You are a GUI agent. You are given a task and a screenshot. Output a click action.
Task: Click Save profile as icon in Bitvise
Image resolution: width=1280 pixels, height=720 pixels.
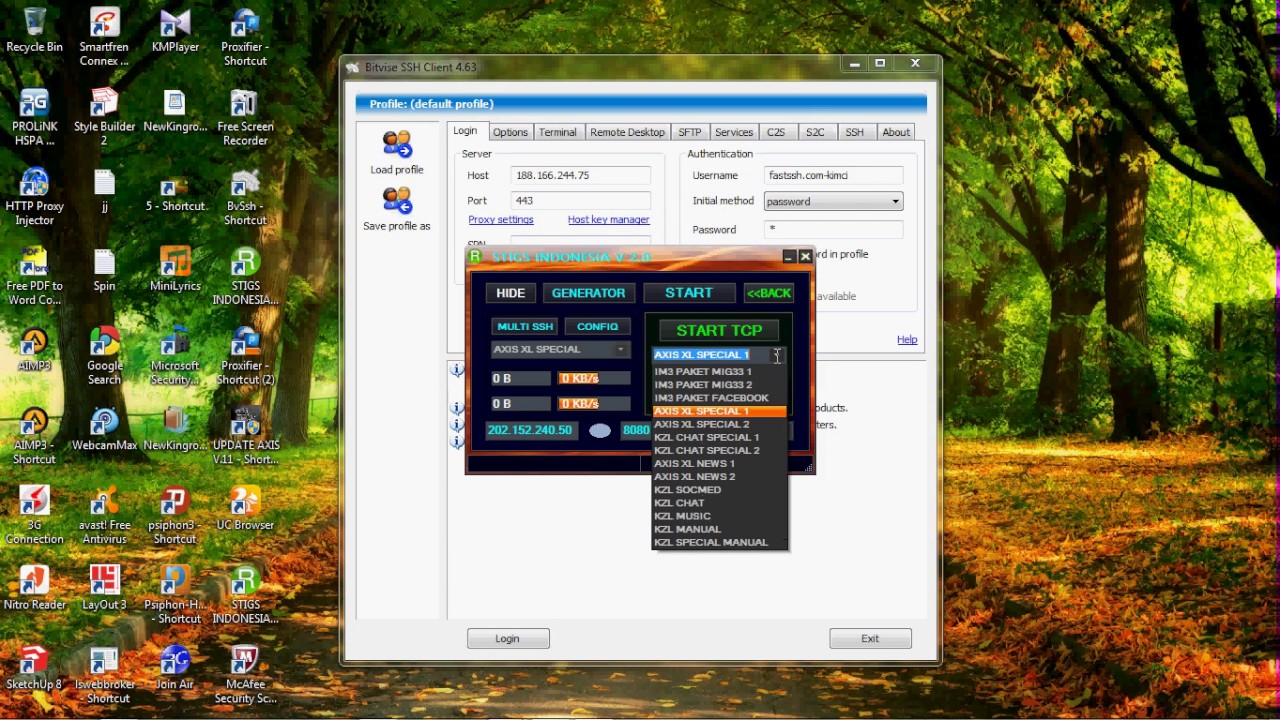(x=397, y=209)
